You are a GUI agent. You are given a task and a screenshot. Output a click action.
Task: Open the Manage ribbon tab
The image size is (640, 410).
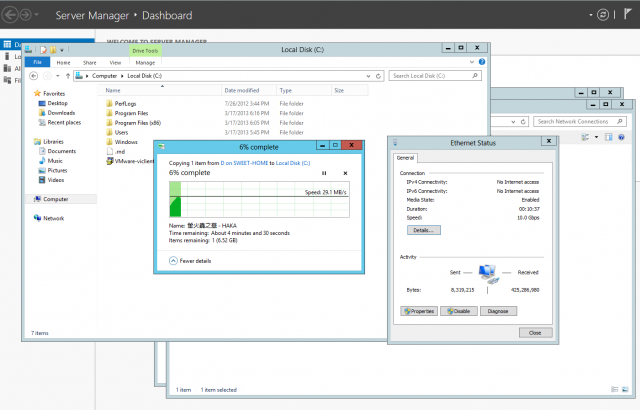tap(145, 62)
